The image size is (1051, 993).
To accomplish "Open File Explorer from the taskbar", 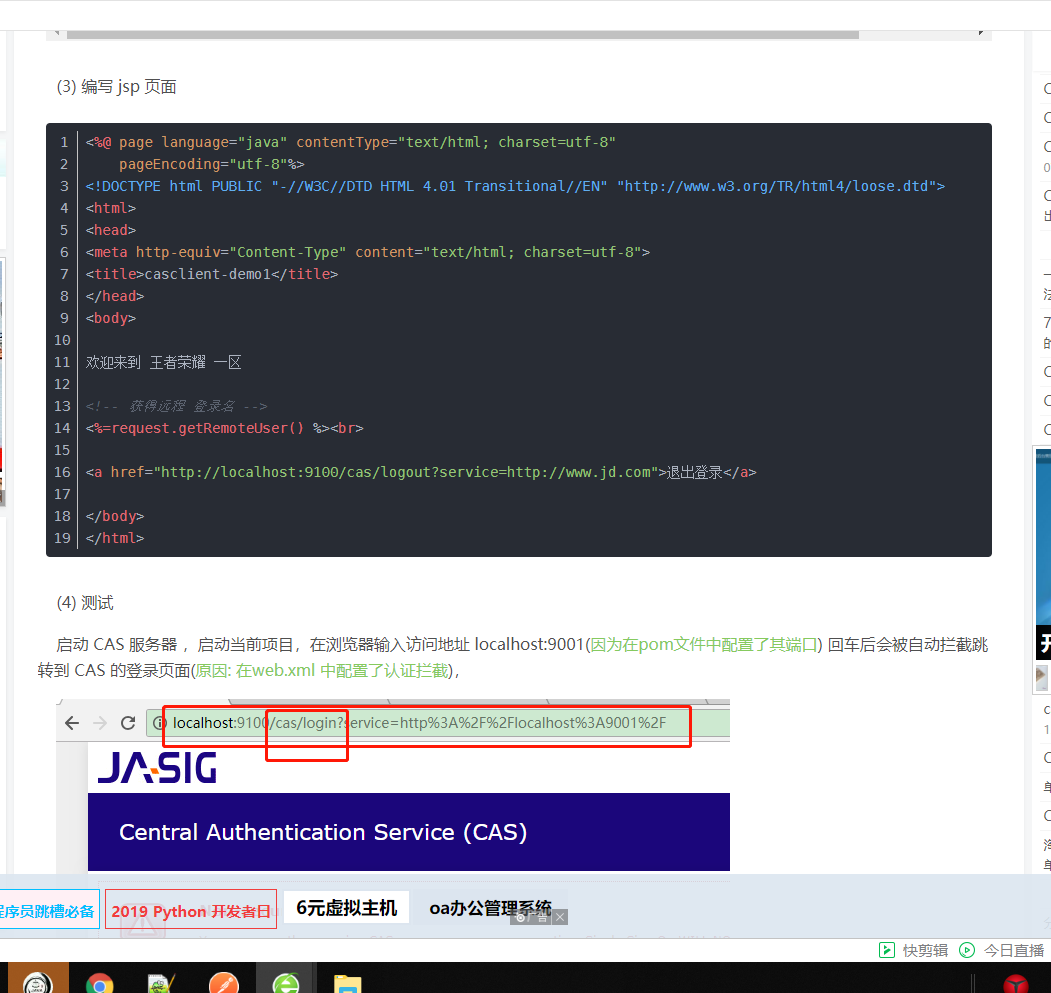I will (347, 984).
